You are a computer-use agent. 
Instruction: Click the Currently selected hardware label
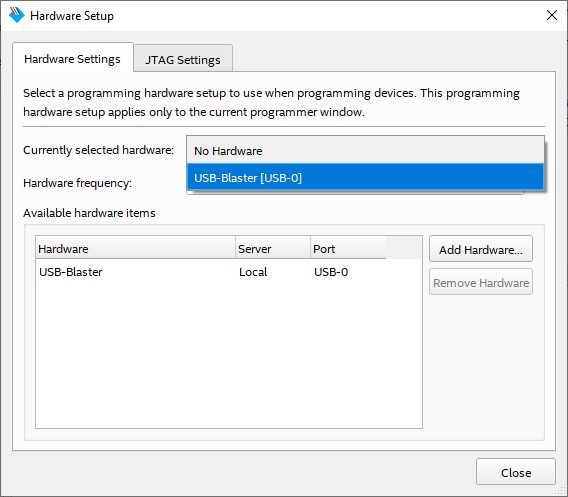[x=99, y=150]
